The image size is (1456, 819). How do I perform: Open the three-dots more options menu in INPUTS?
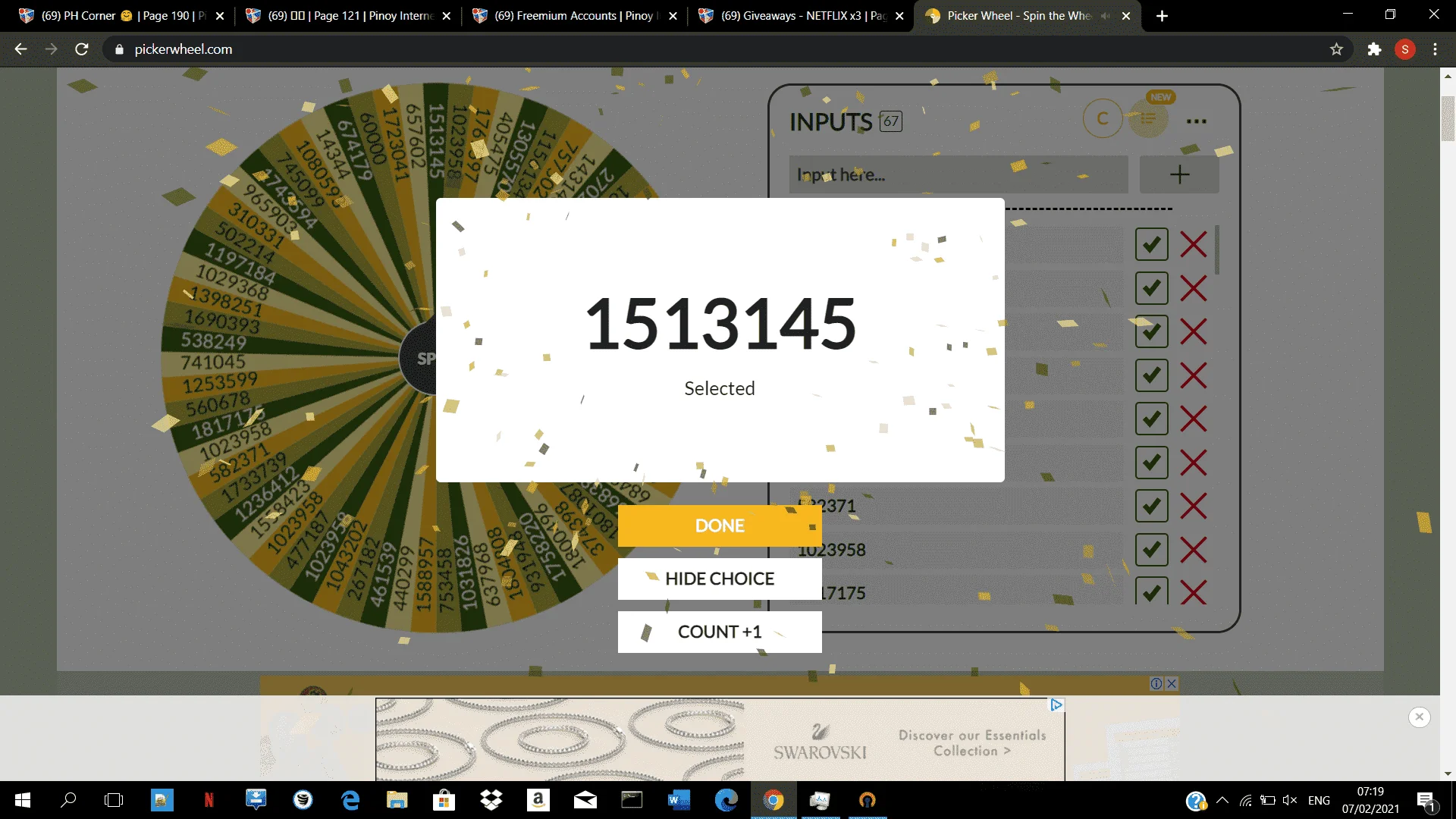pos(1197,121)
